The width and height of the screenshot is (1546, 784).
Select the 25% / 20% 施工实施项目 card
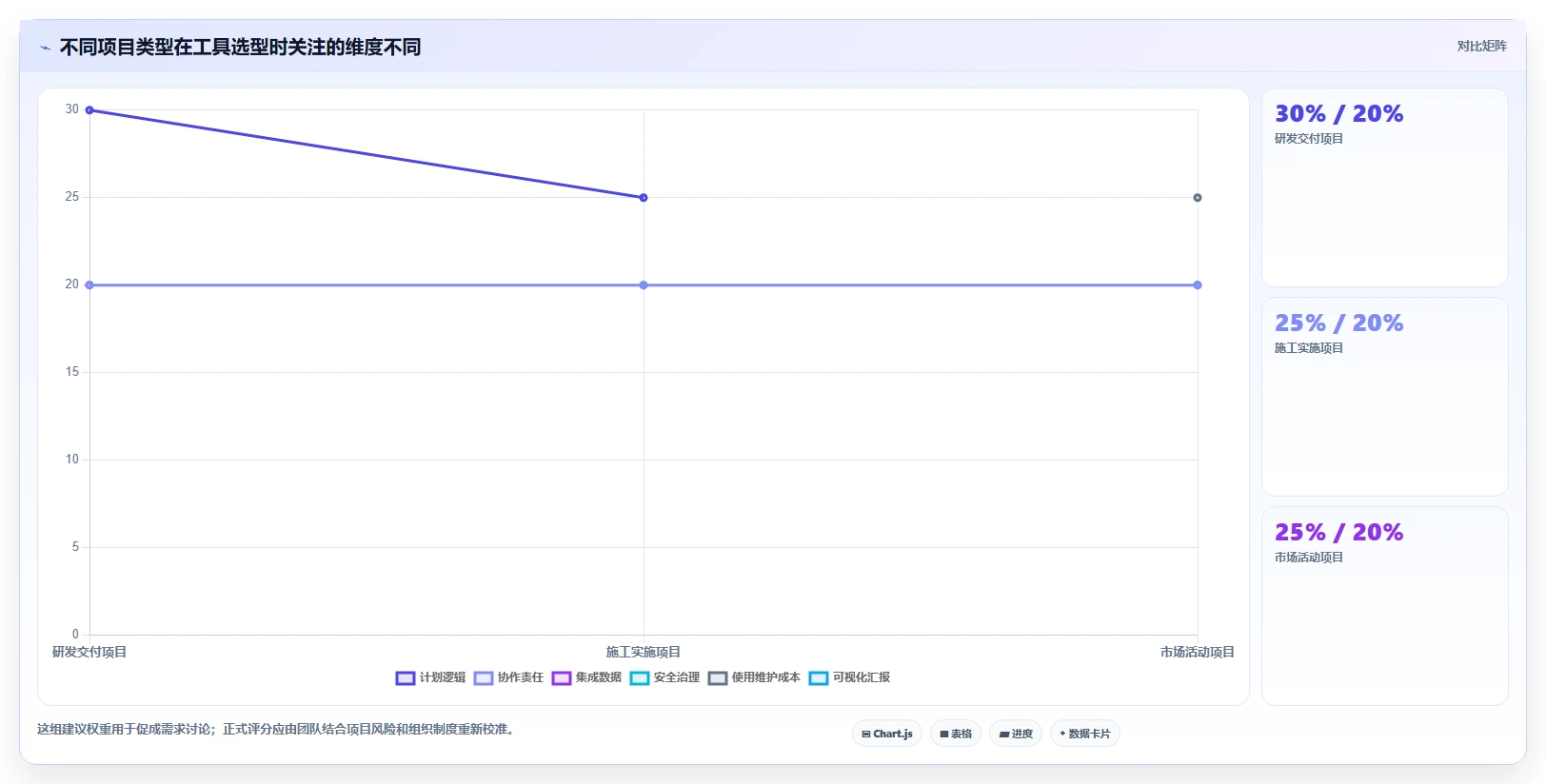[1385, 397]
